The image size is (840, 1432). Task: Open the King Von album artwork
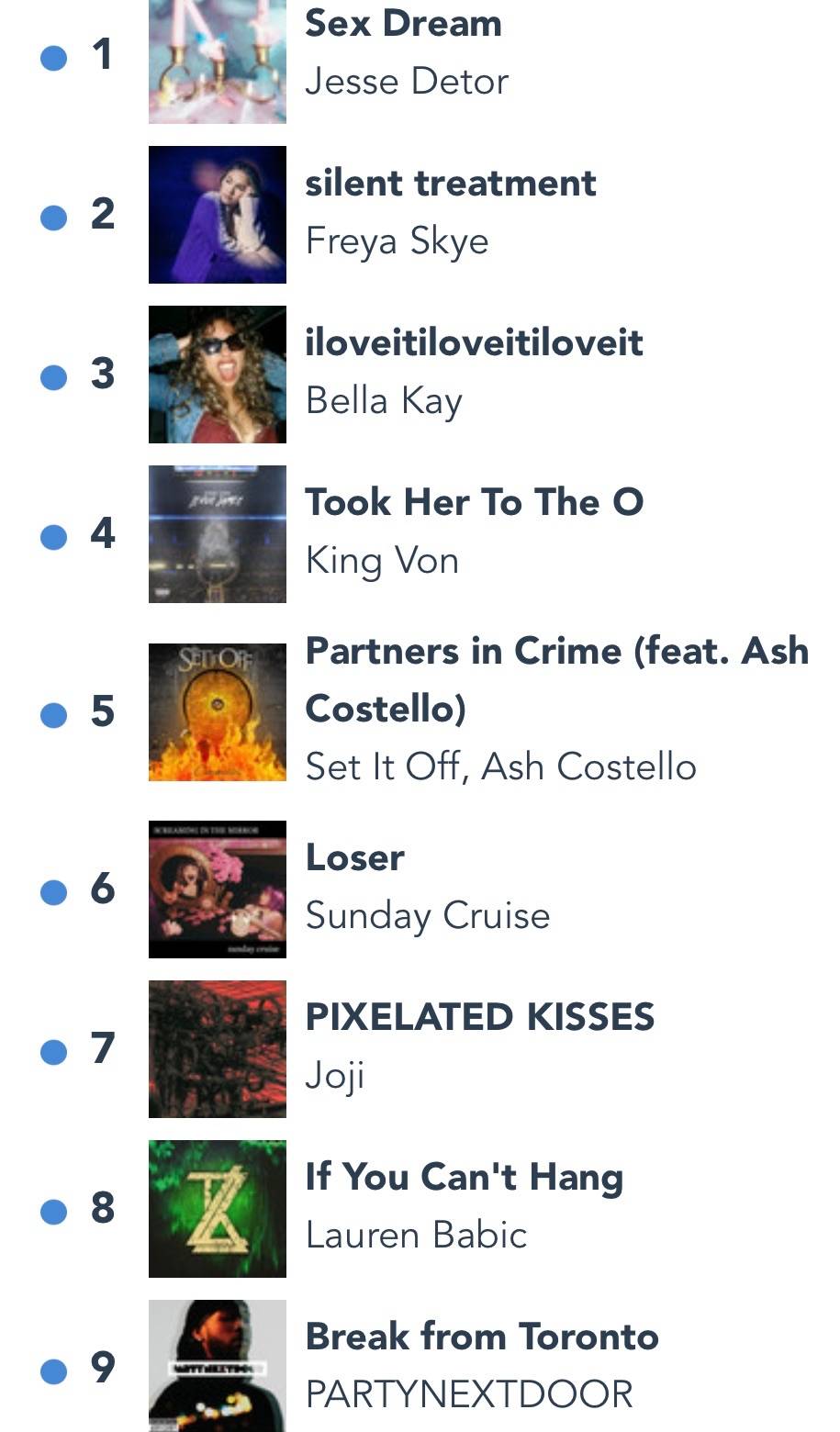pos(218,534)
